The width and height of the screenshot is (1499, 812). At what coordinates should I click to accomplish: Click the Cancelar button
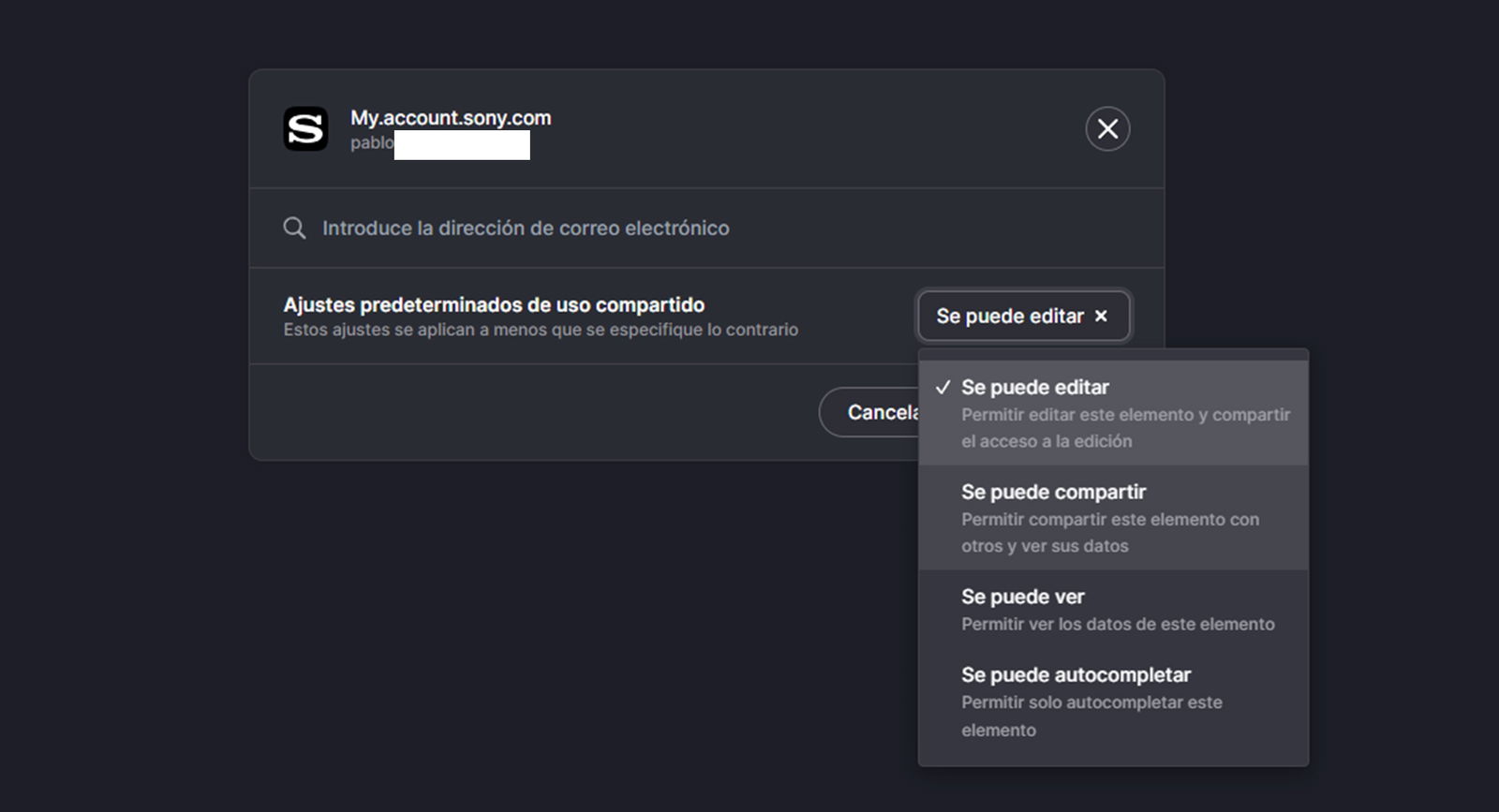click(x=869, y=412)
